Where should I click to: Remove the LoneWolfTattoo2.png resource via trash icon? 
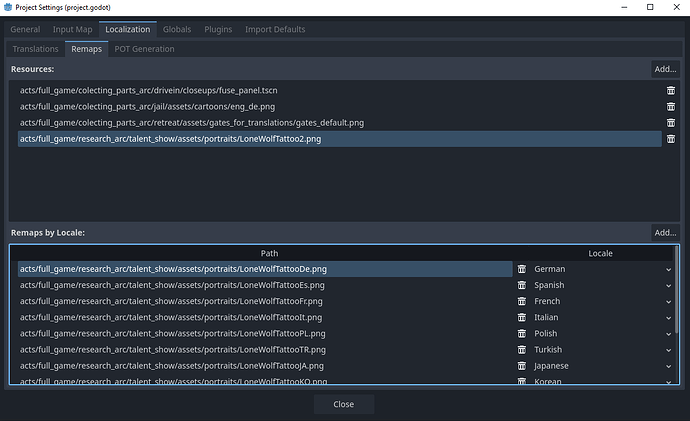click(x=671, y=139)
